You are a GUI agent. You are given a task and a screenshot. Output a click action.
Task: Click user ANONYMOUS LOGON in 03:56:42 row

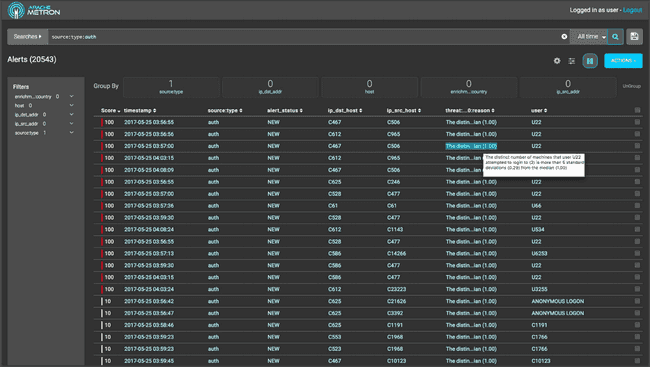(558, 301)
